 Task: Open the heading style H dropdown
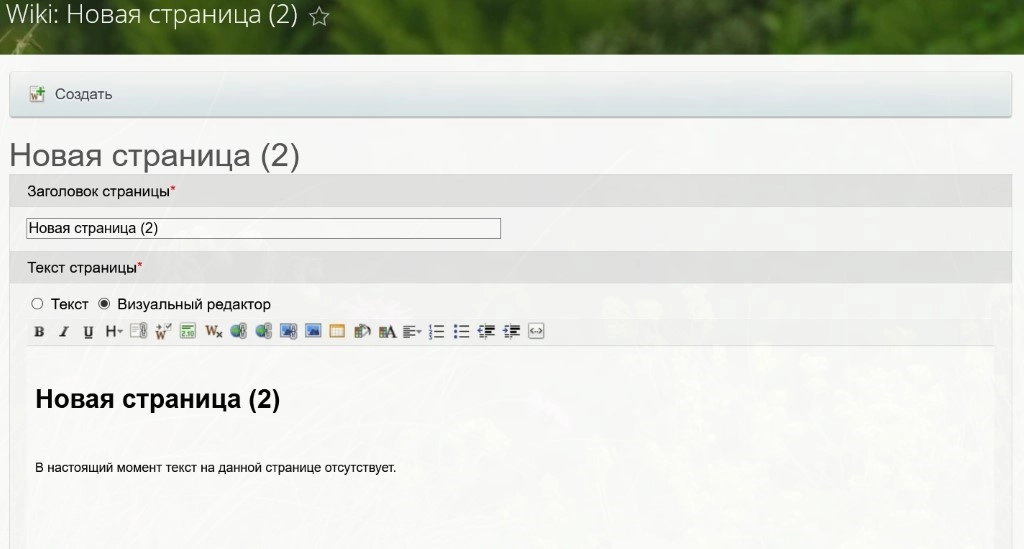113,332
